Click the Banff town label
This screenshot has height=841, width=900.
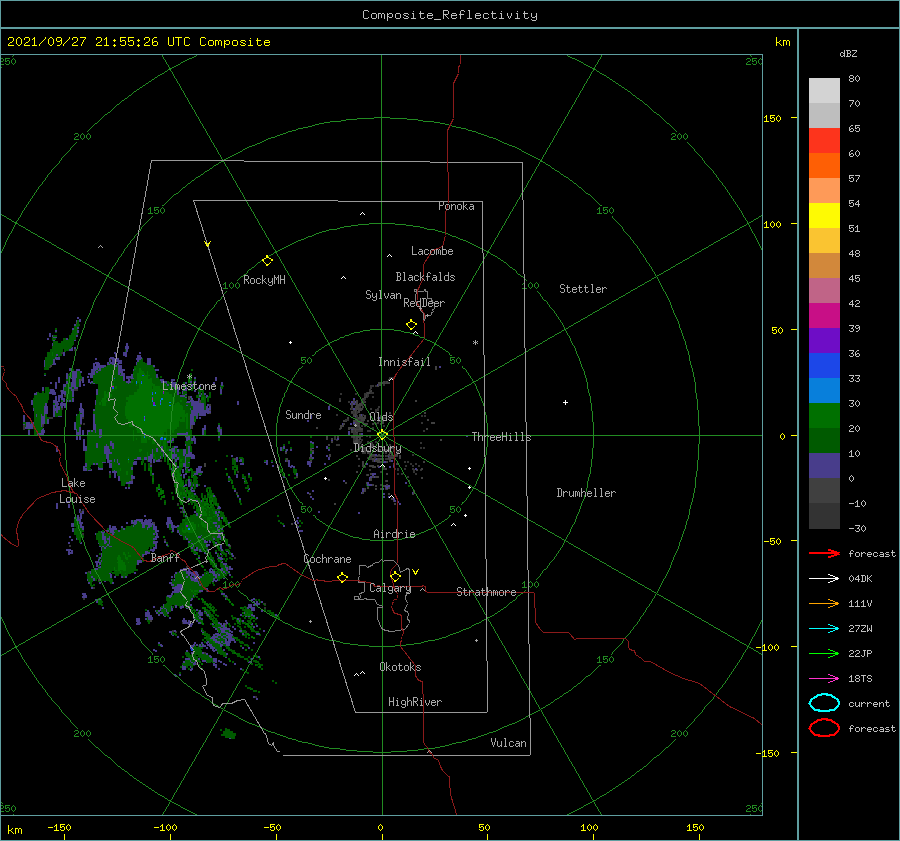point(165,558)
